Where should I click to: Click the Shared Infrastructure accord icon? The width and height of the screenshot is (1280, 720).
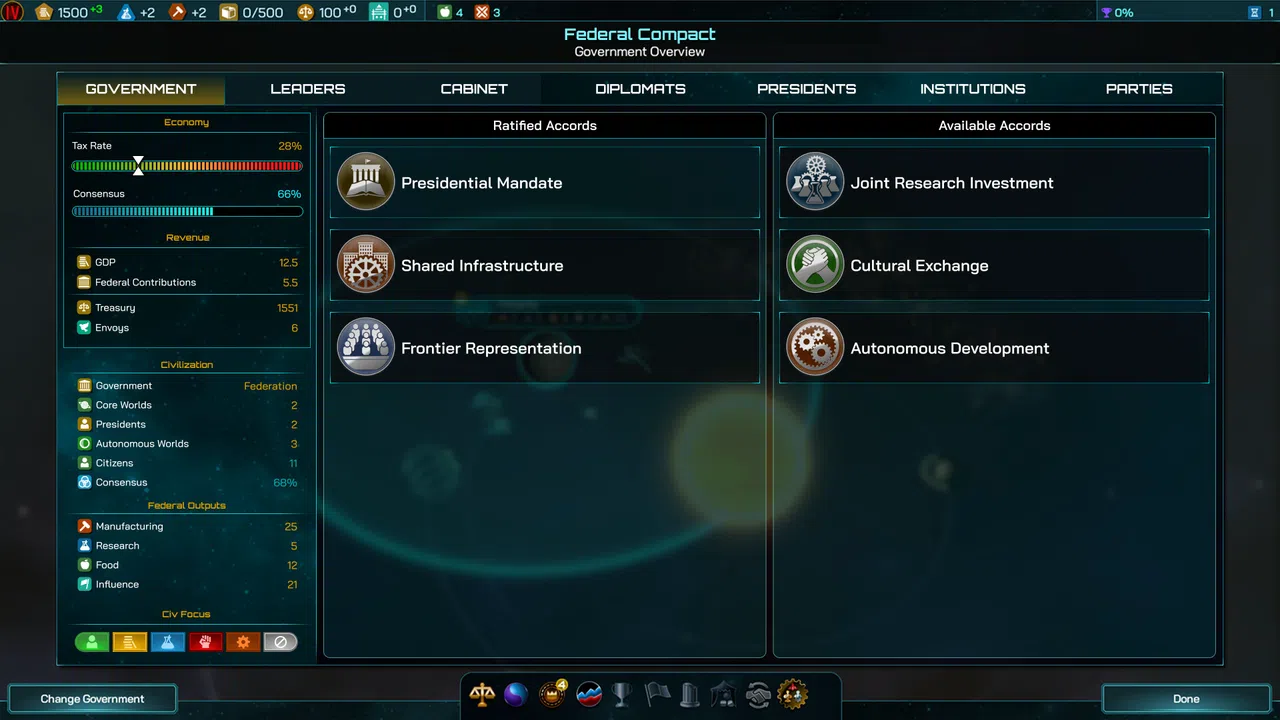(366, 265)
